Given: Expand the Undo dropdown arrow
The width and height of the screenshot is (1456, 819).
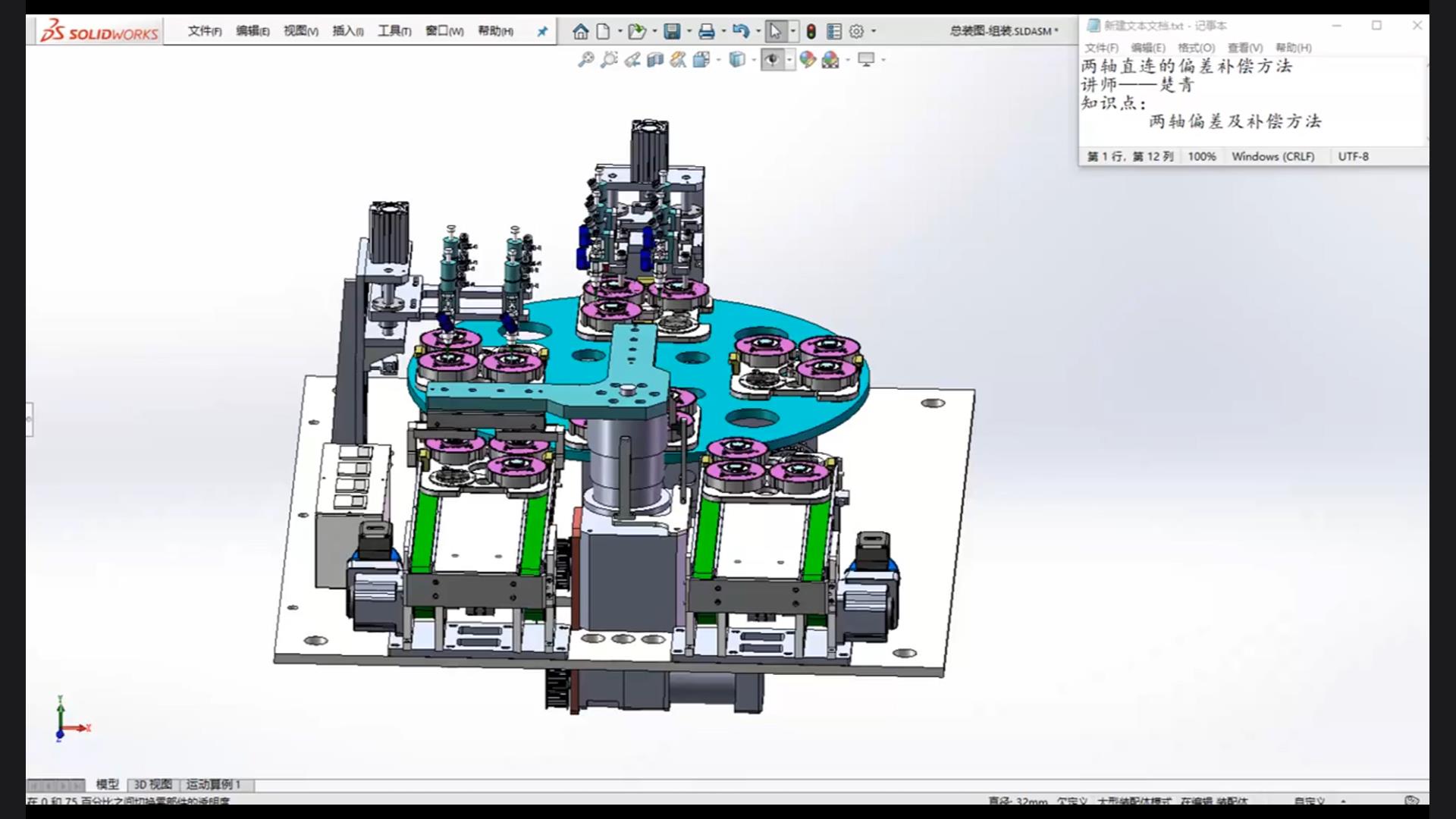Looking at the screenshot, I should tap(758, 31).
